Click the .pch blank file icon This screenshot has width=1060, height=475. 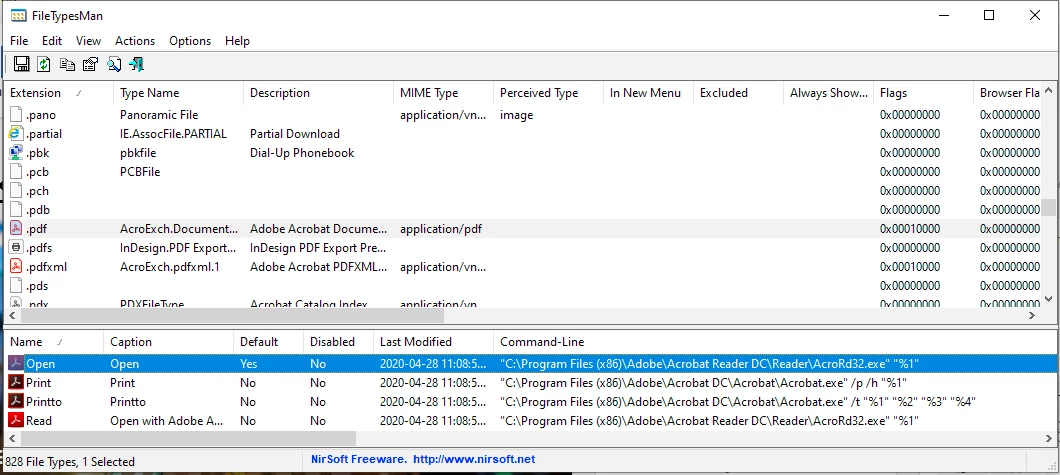[x=16, y=191]
